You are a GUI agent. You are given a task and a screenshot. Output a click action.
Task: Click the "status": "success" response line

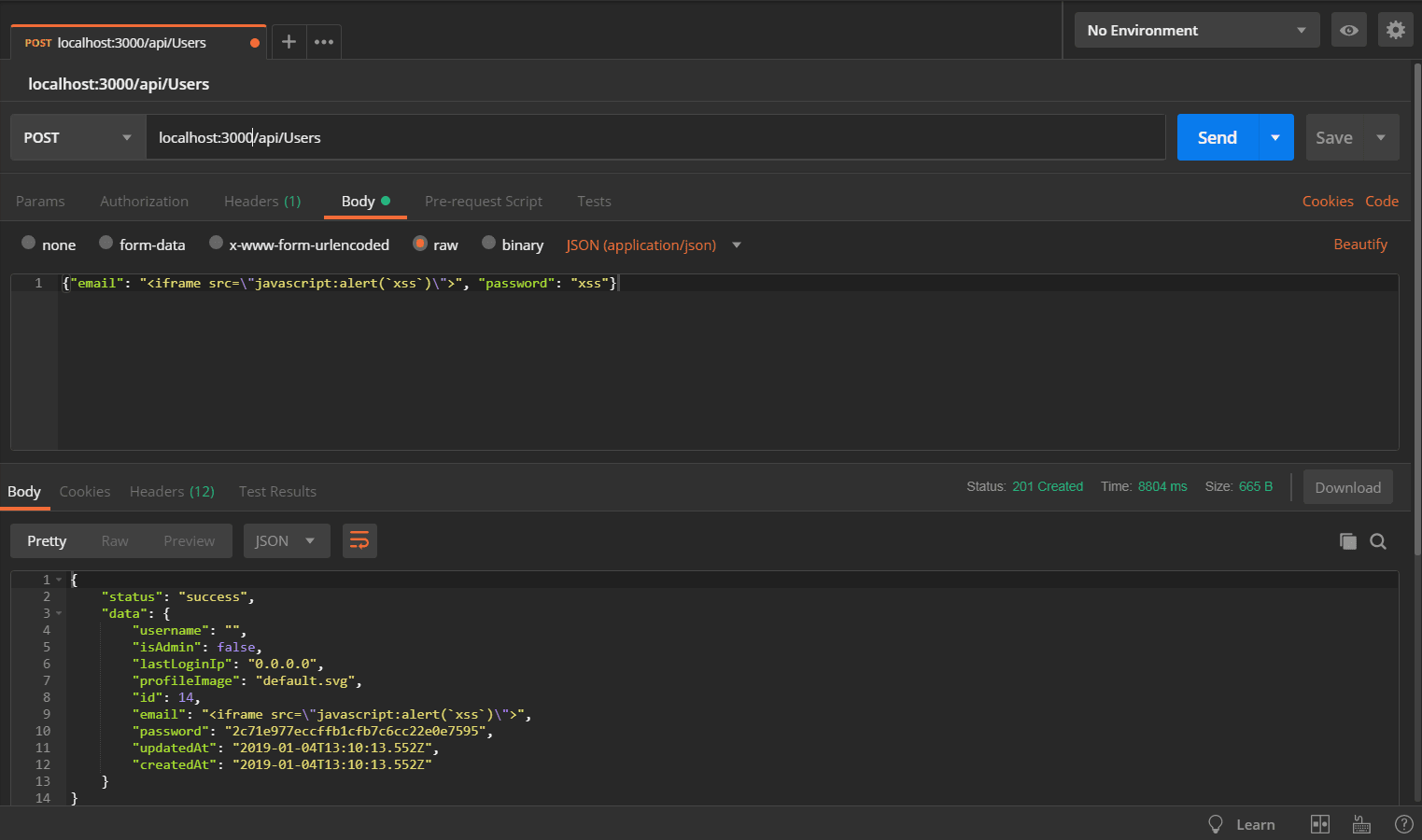[177, 596]
